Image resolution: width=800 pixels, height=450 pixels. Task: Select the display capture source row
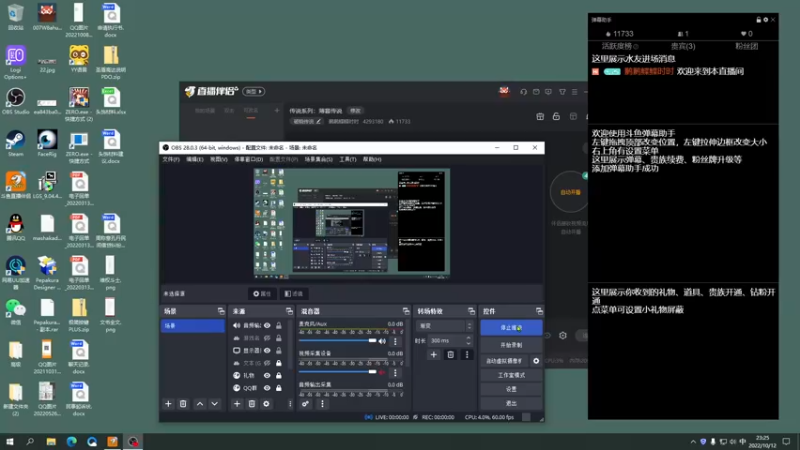point(258,351)
